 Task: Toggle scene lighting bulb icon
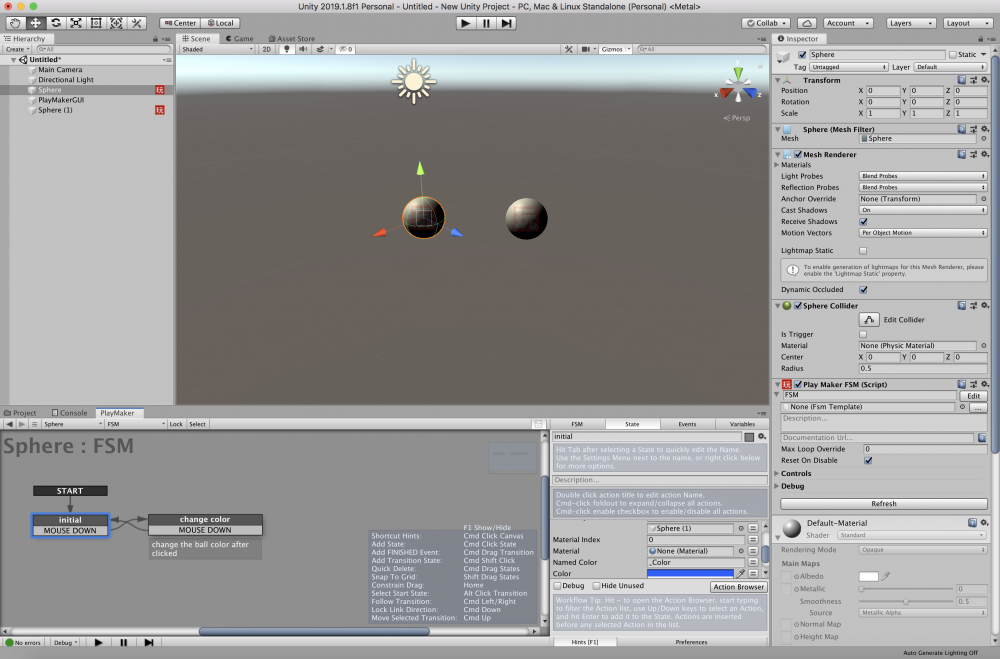pyautogui.click(x=286, y=49)
